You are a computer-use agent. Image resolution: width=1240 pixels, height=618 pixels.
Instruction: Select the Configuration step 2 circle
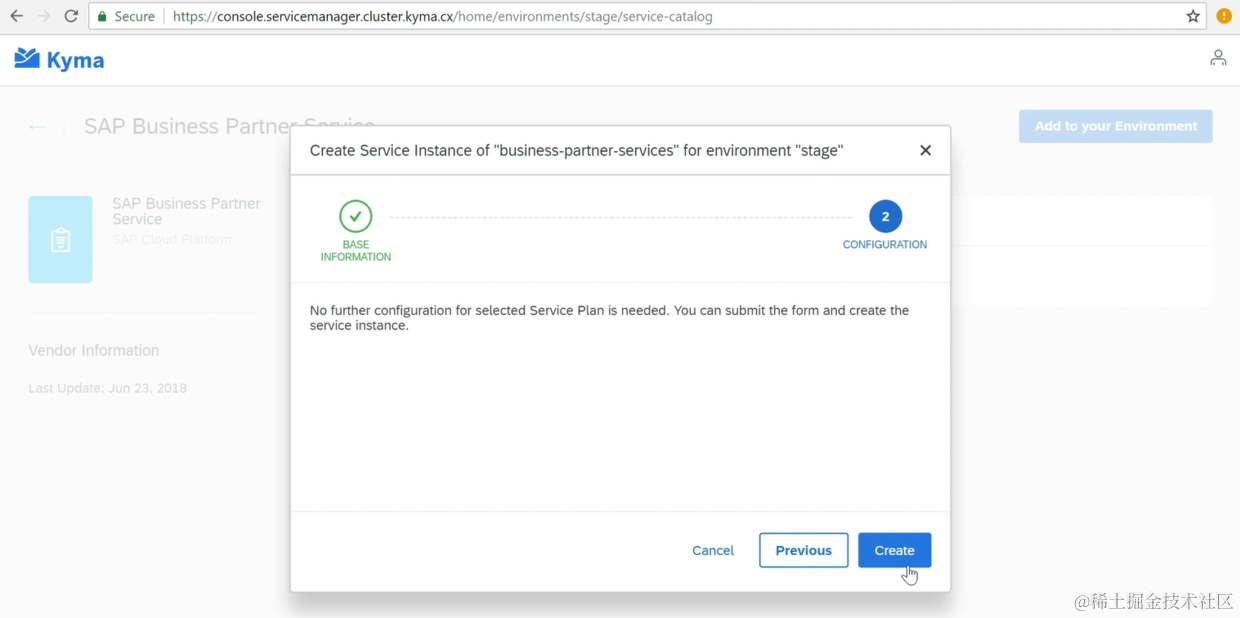click(885, 216)
